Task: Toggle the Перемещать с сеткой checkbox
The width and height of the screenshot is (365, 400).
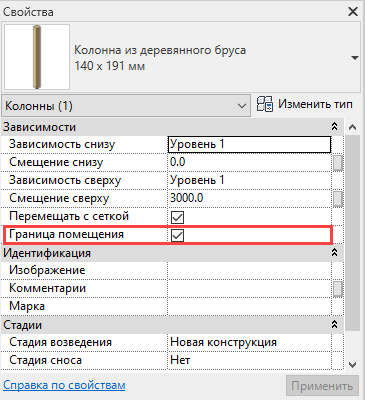Action: (177, 218)
